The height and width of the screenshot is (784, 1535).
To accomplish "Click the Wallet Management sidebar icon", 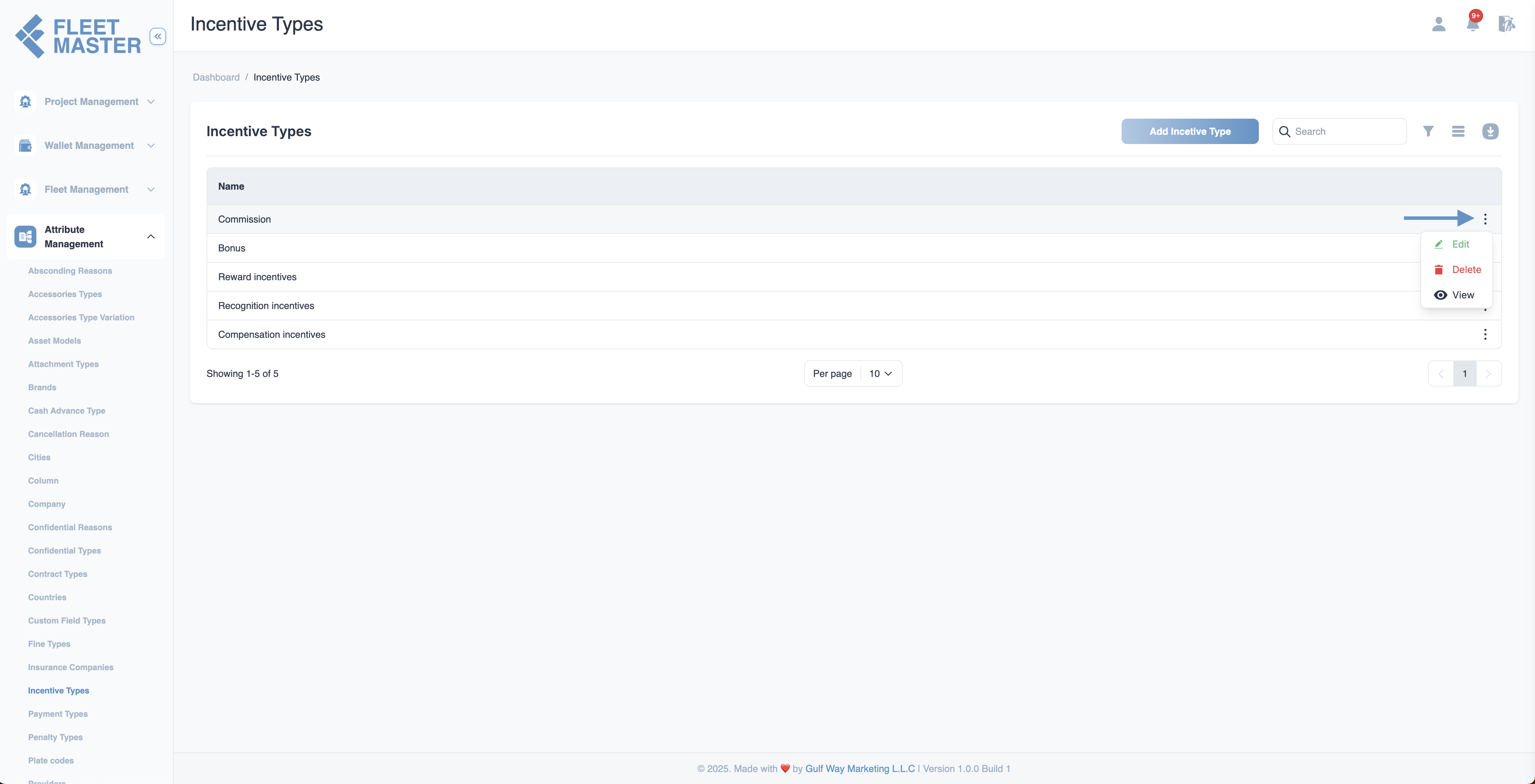I will 25,145.
